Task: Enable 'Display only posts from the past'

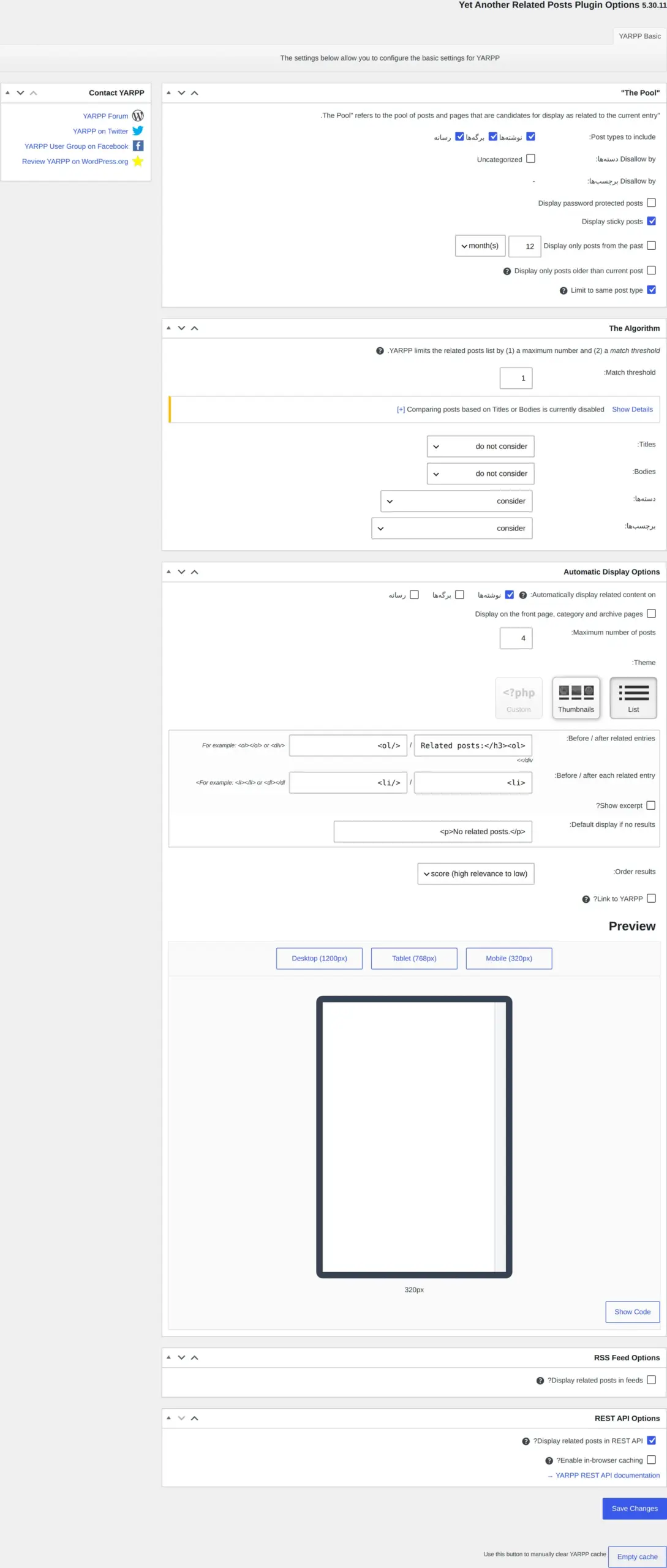Action: click(652, 246)
